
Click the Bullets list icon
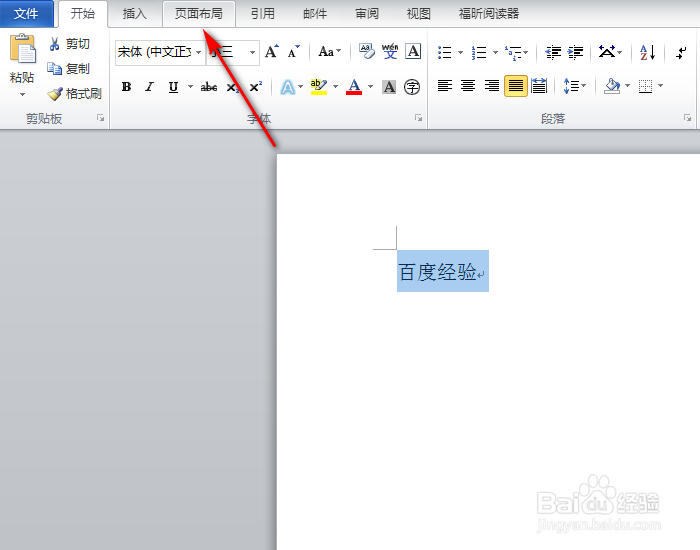click(445, 52)
